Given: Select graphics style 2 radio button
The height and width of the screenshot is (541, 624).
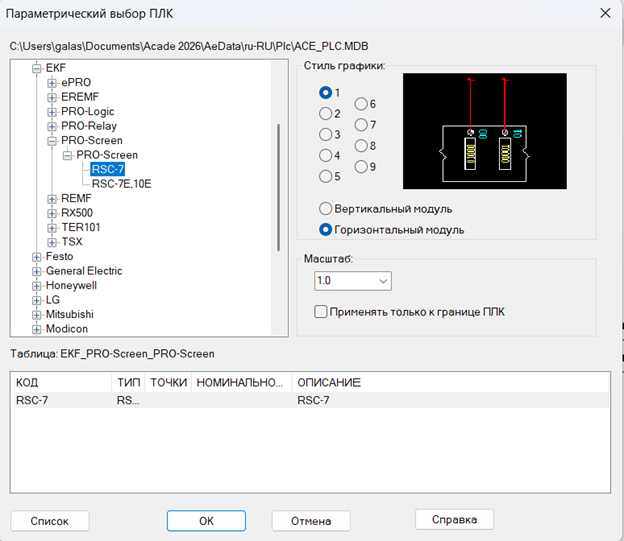Looking at the screenshot, I should click(326, 114).
